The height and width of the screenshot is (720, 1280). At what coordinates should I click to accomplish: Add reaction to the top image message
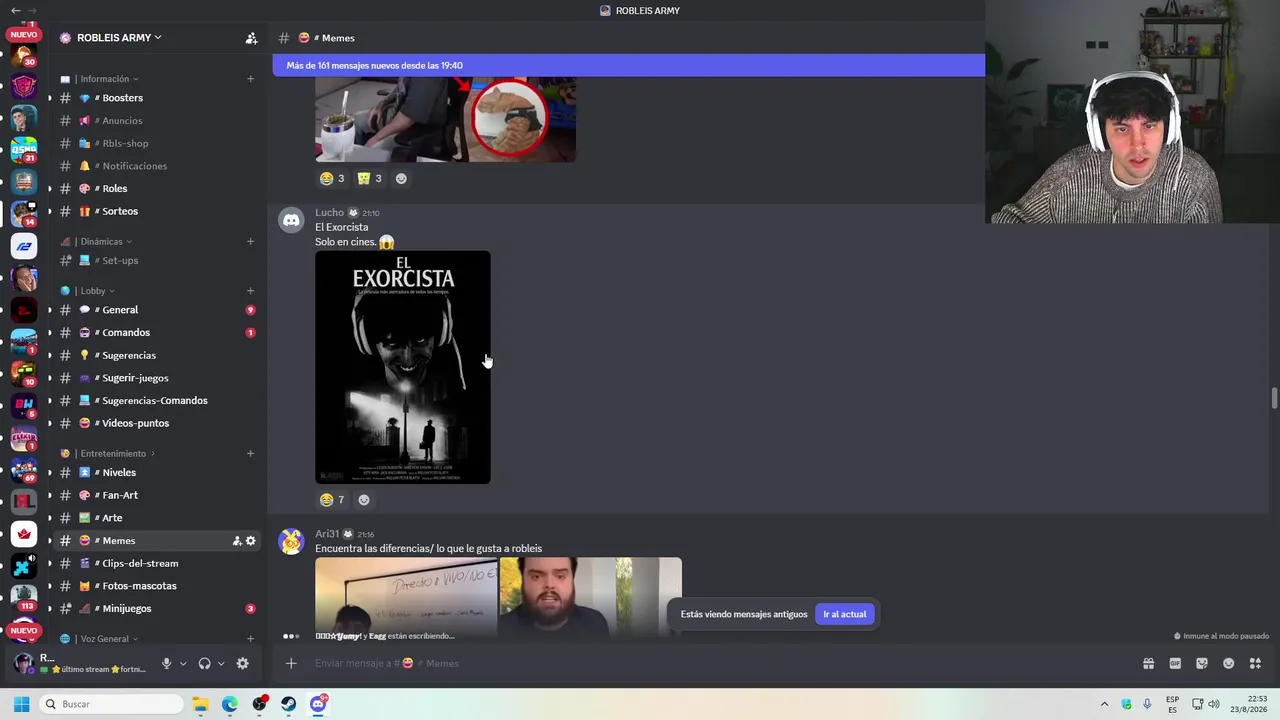click(401, 179)
